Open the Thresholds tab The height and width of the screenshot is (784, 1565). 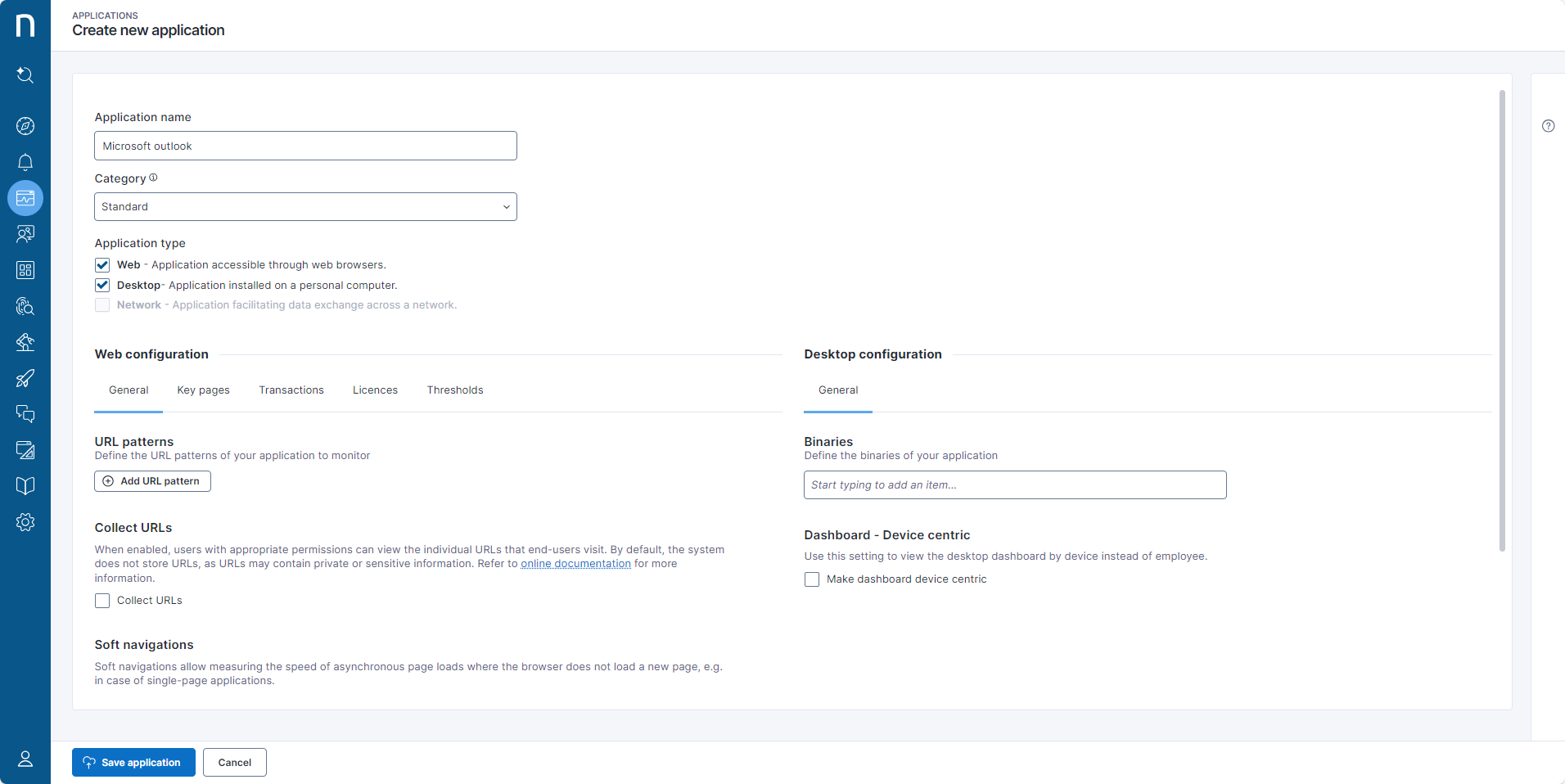tap(455, 390)
